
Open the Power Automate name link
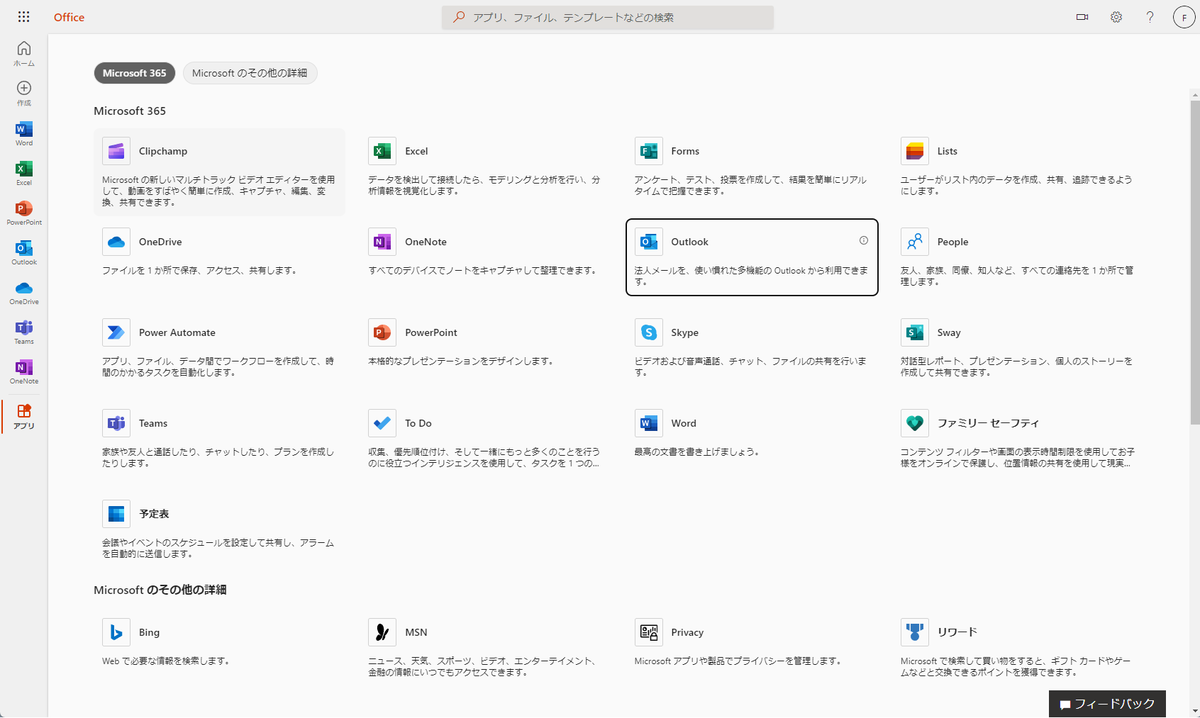coord(177,332)
